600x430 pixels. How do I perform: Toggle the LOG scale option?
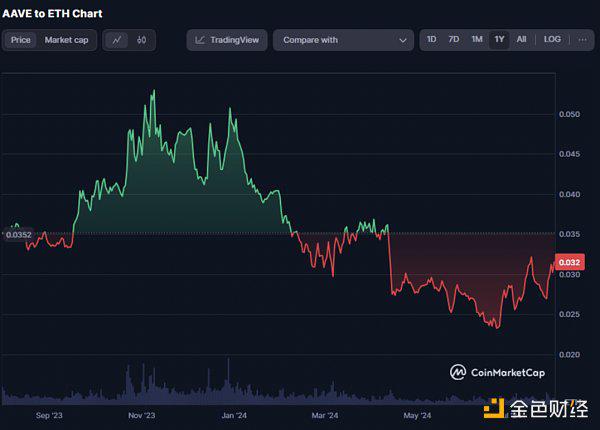552,40
